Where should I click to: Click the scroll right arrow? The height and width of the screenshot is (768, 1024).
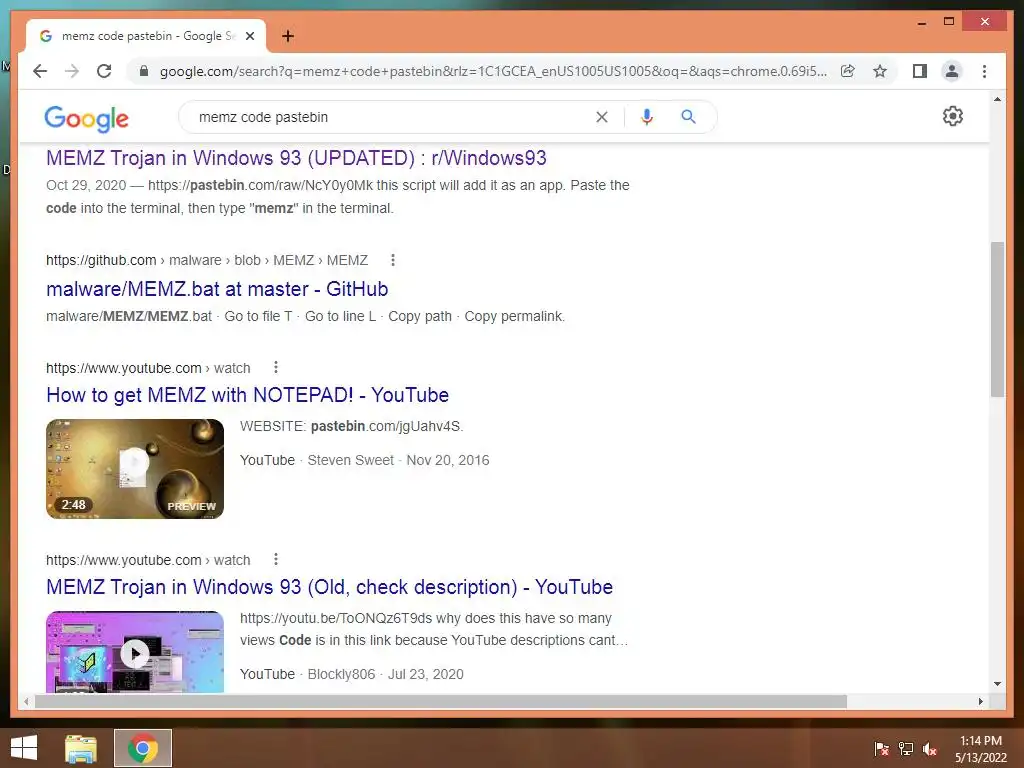[x=980, y=701]
